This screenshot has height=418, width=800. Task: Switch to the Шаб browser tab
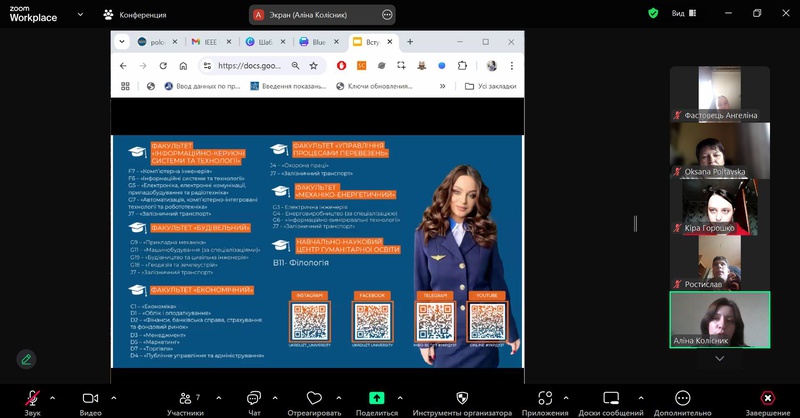[x=265, y=42]
